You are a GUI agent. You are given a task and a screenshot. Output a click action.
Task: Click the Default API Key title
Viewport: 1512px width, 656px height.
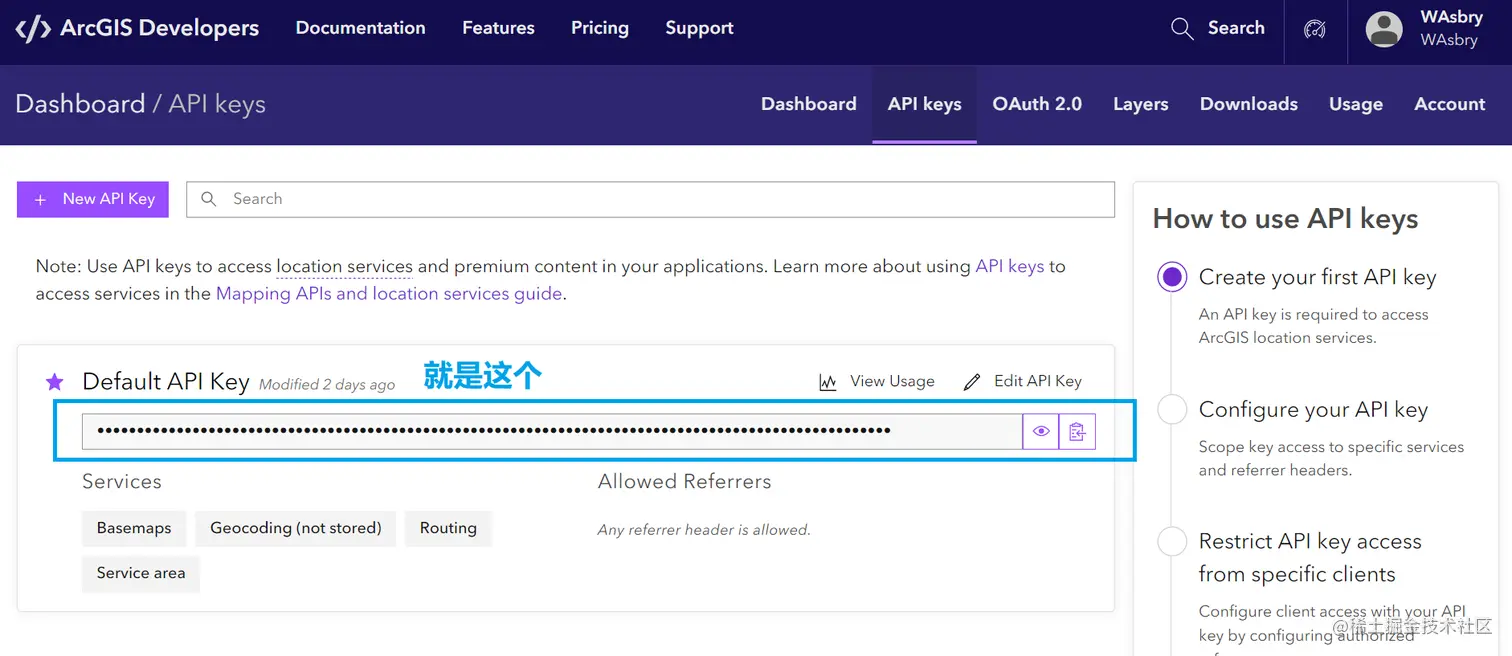pos(166,381)
